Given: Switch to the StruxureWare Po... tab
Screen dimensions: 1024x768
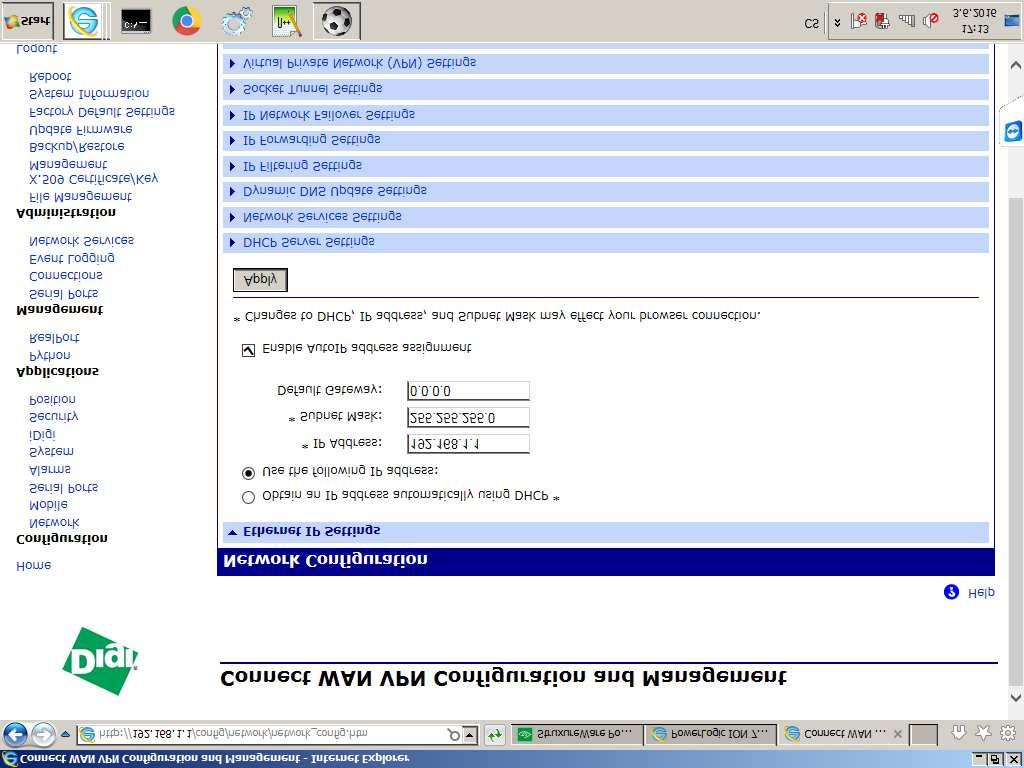Looking at the screenshot, I should point(578,734).
